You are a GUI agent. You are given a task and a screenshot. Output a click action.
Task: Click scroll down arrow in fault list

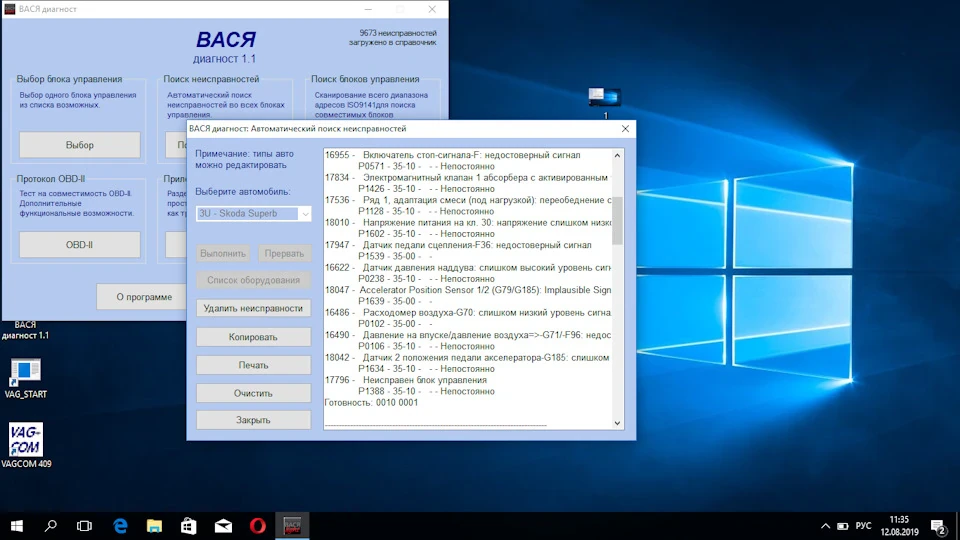coord(617,423)
